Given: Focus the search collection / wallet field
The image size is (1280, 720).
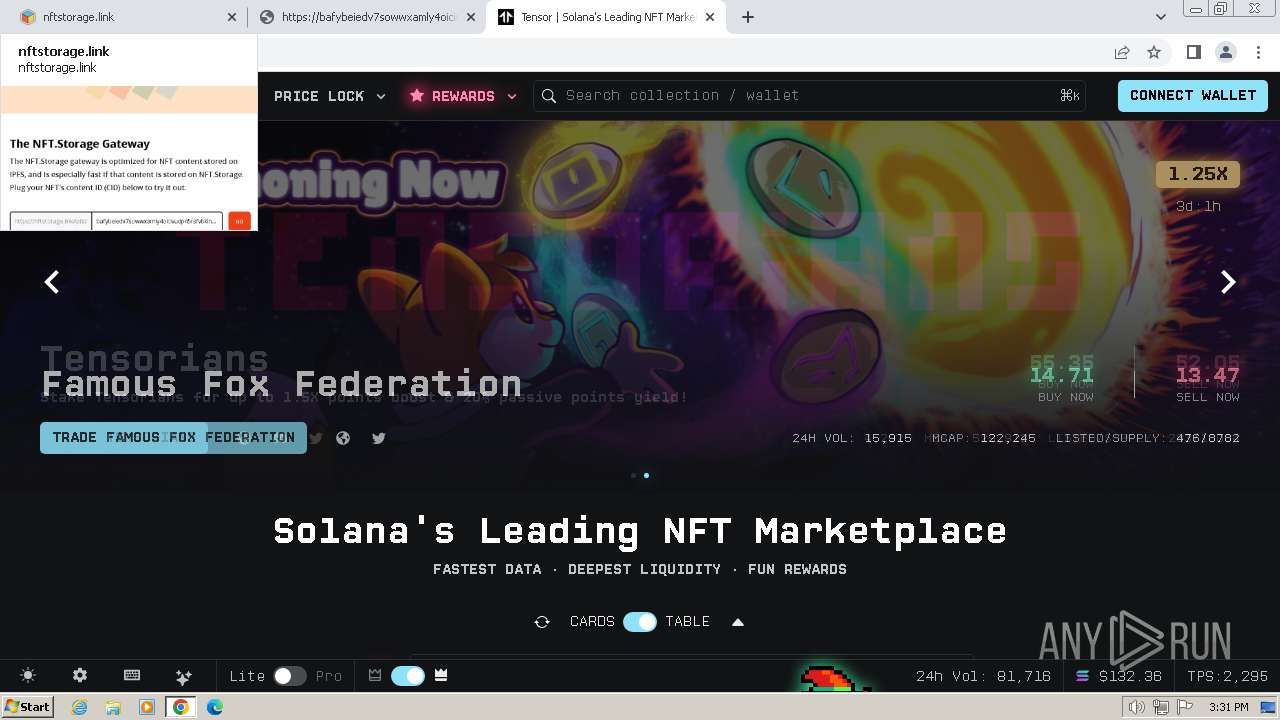Looking at the screenshot, I should [x=809, y=96].
